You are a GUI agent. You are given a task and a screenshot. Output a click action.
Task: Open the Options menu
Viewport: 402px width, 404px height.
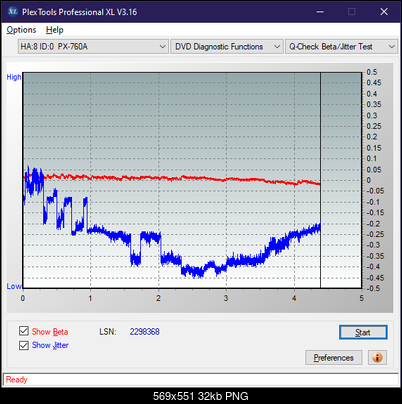coord(21,30)
